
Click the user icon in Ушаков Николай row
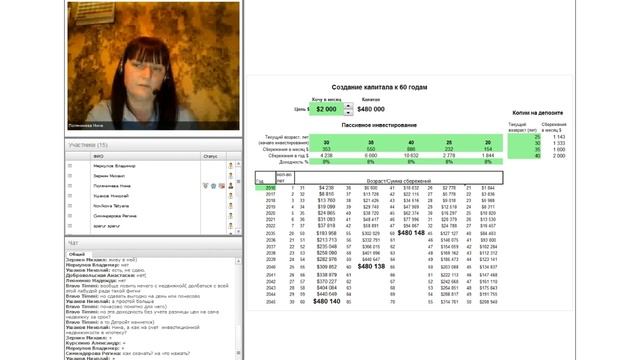pos(231,196)
